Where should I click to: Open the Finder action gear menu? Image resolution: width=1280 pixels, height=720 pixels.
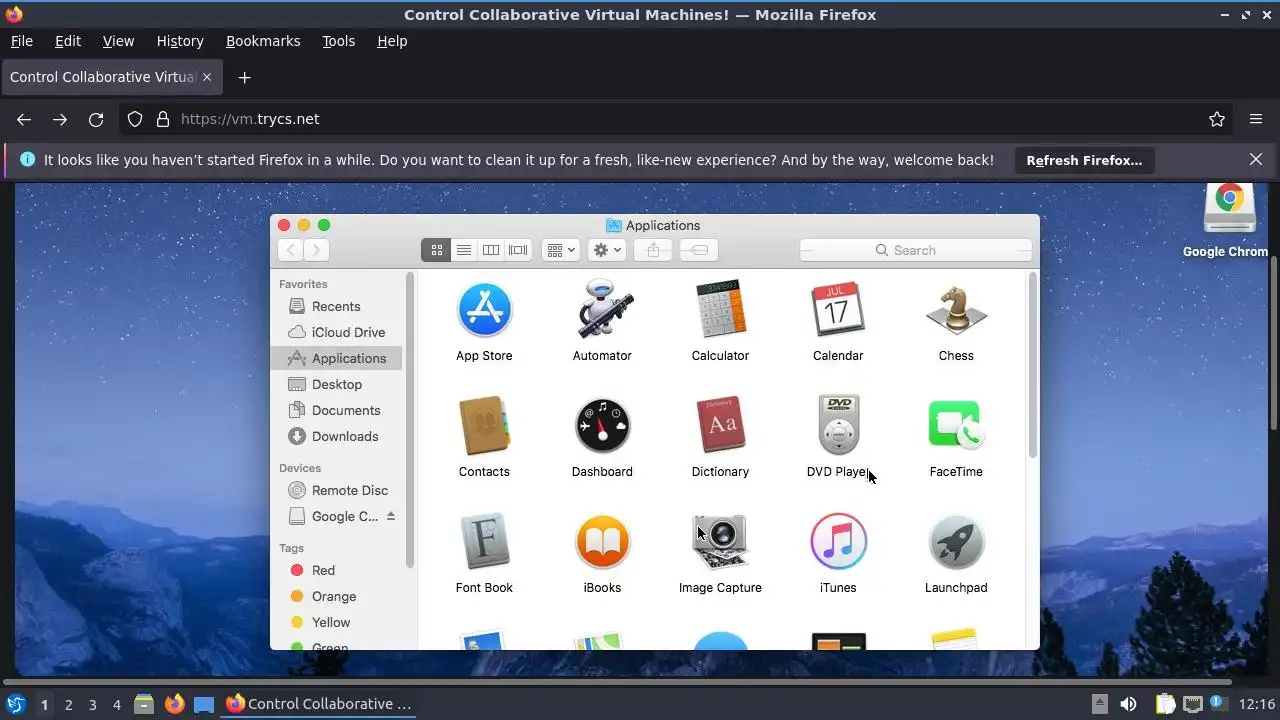pos(607,250)
